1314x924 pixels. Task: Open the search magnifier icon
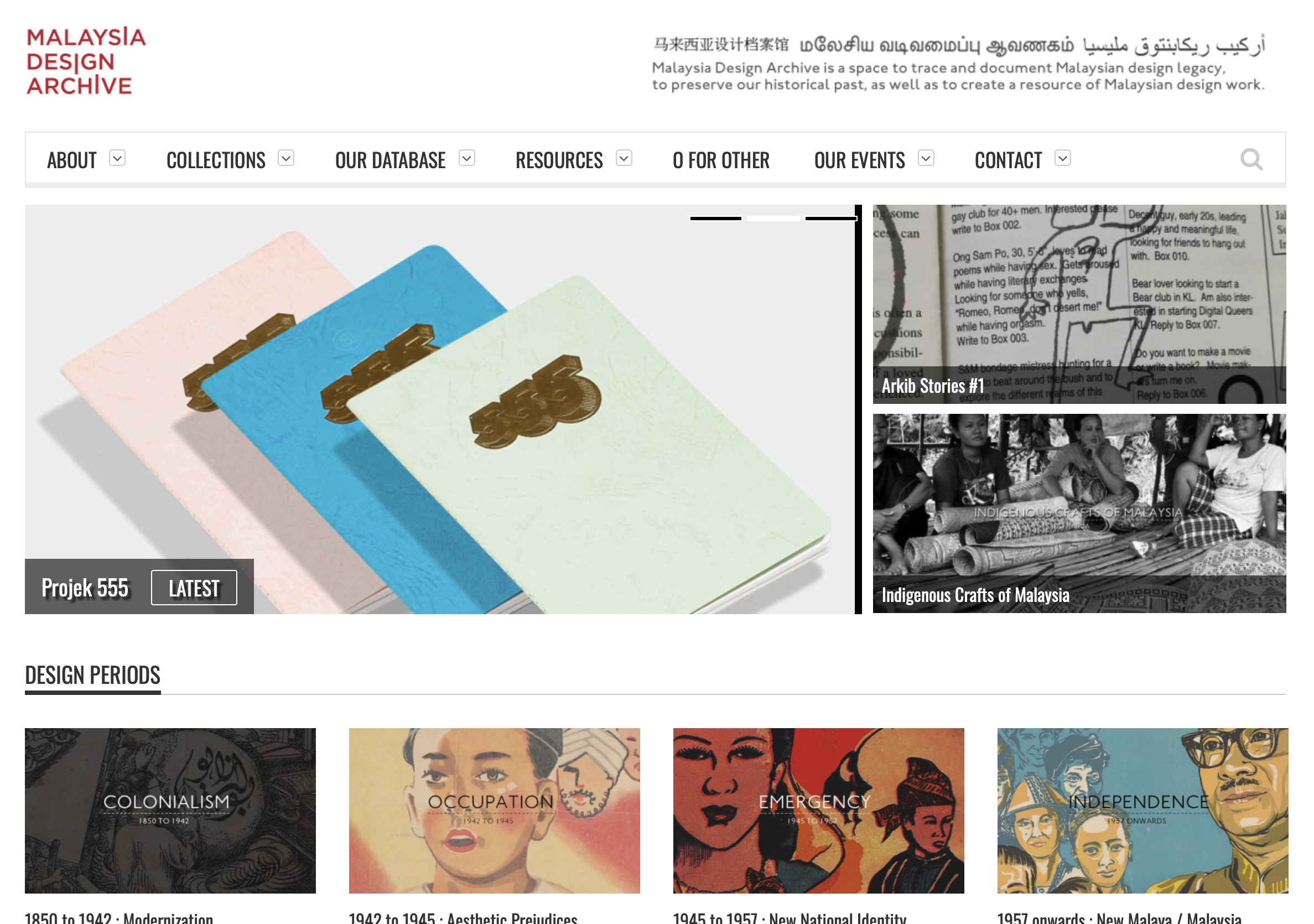click(1251, 159)
